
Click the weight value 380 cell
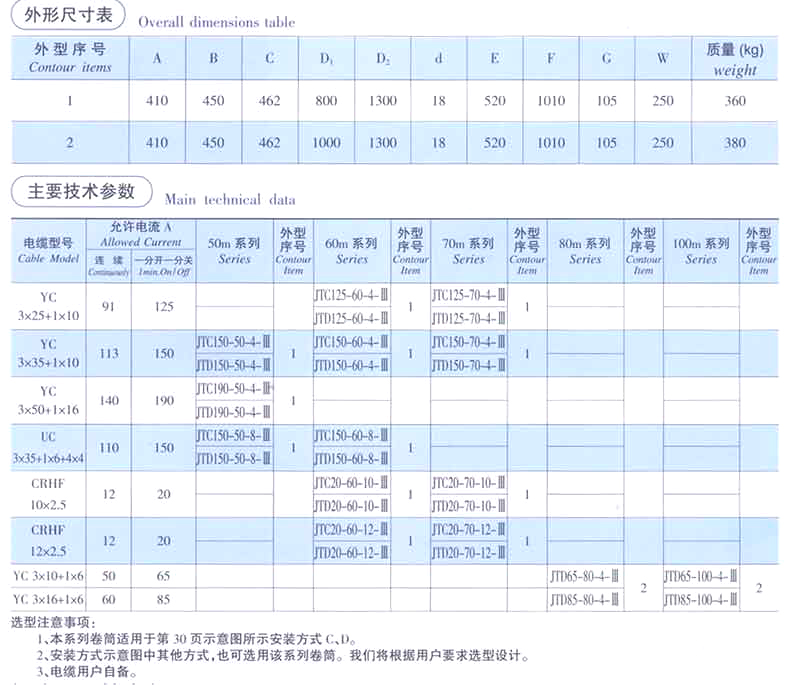[734, 143]
